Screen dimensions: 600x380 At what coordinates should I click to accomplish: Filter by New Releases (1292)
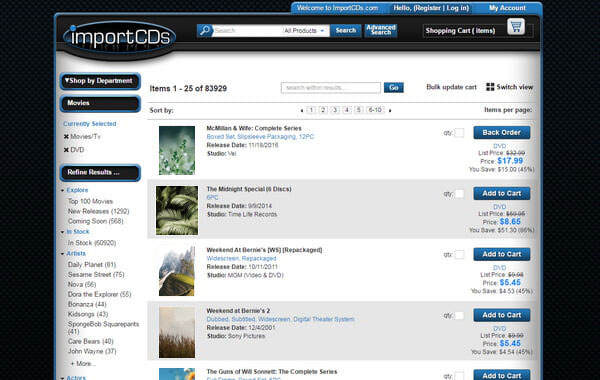[98, 211]
